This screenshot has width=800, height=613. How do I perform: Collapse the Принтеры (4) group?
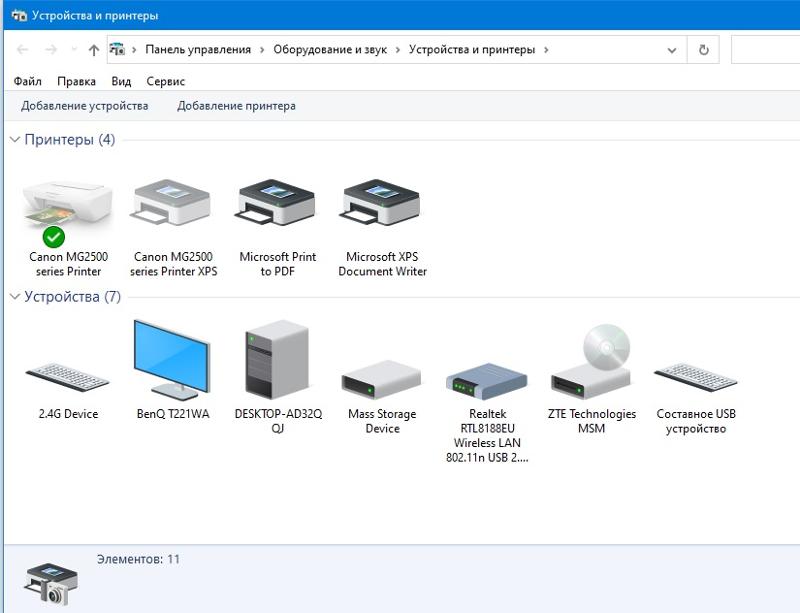[15, 139]
